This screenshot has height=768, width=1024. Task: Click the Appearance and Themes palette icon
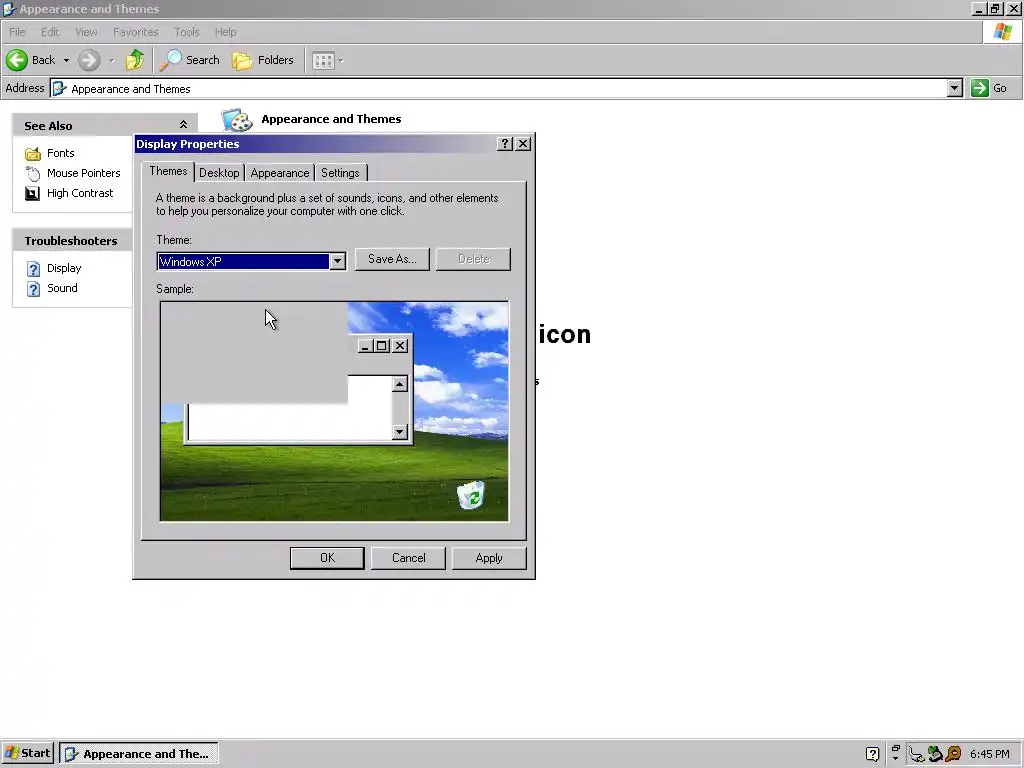coord(236,120)
